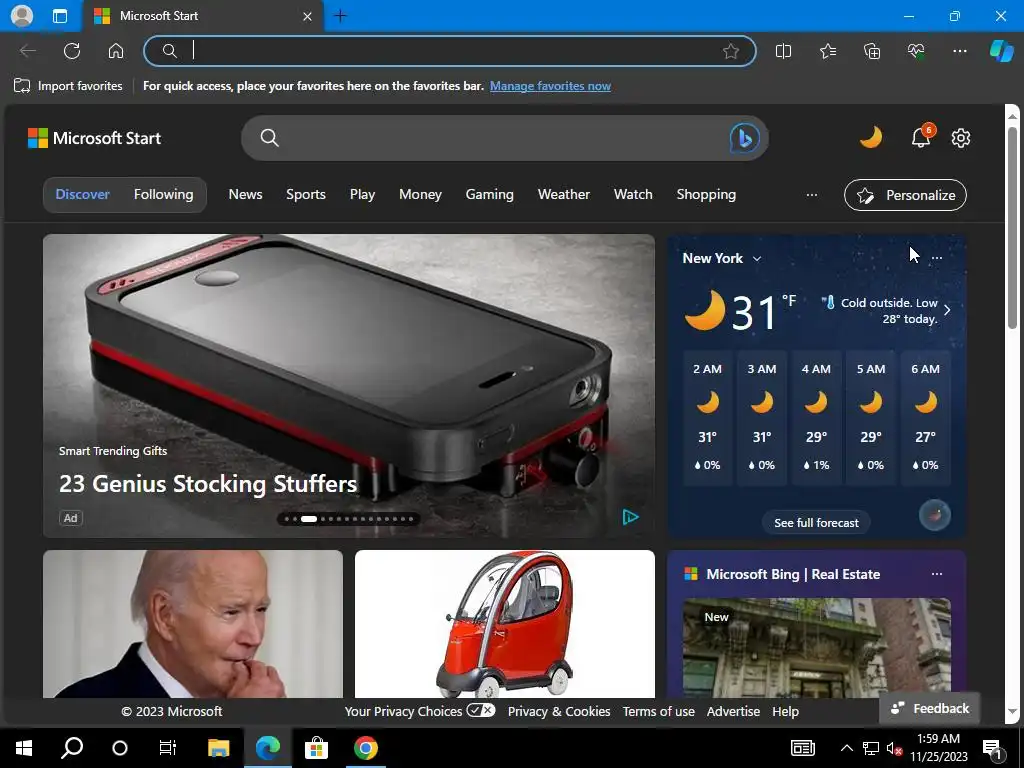Viewport: 1024px width, 768px height.
Task: Open the Advertise footer link
Action: [x=733, y=711]
